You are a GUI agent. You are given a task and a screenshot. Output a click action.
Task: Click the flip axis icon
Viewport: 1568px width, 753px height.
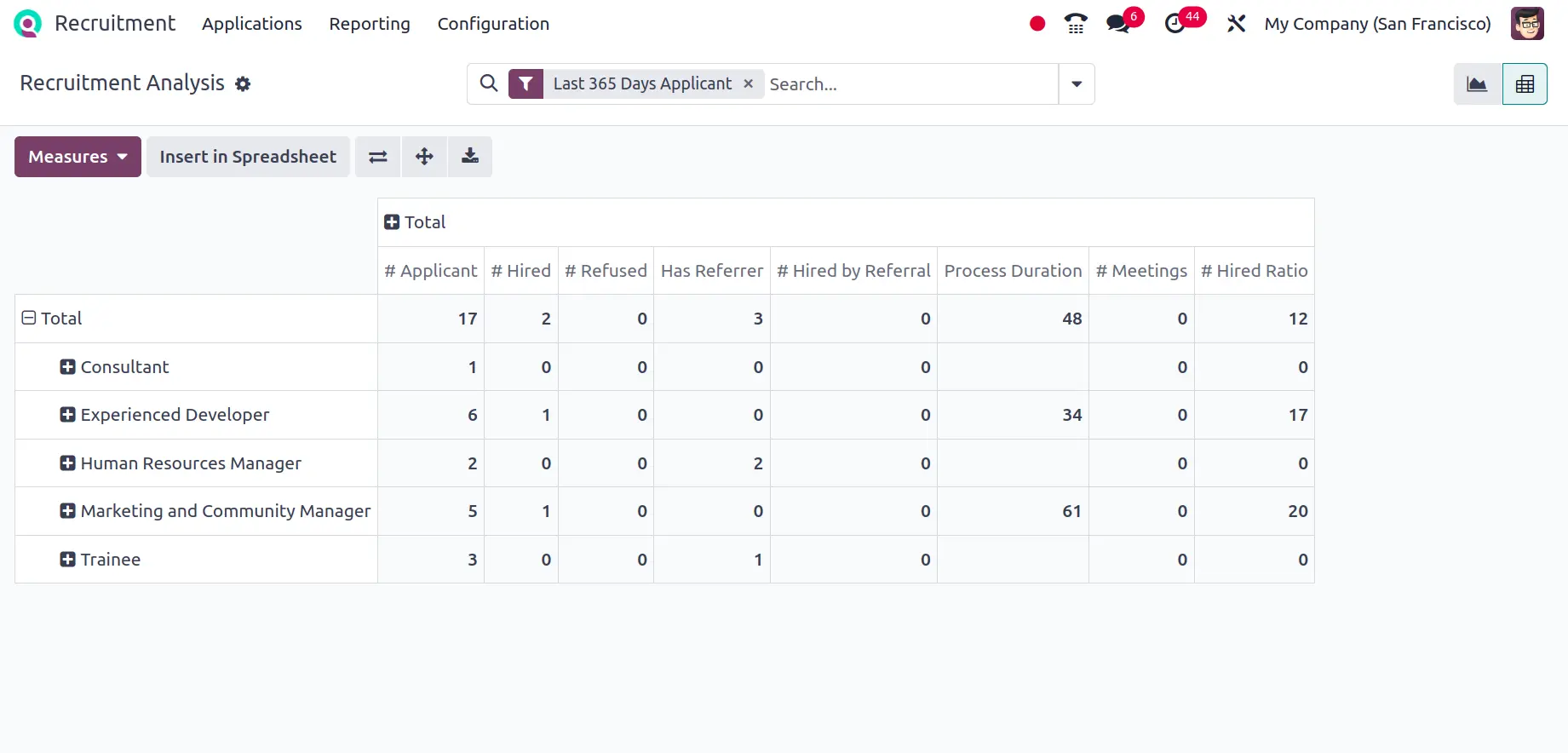pos(377,157)
